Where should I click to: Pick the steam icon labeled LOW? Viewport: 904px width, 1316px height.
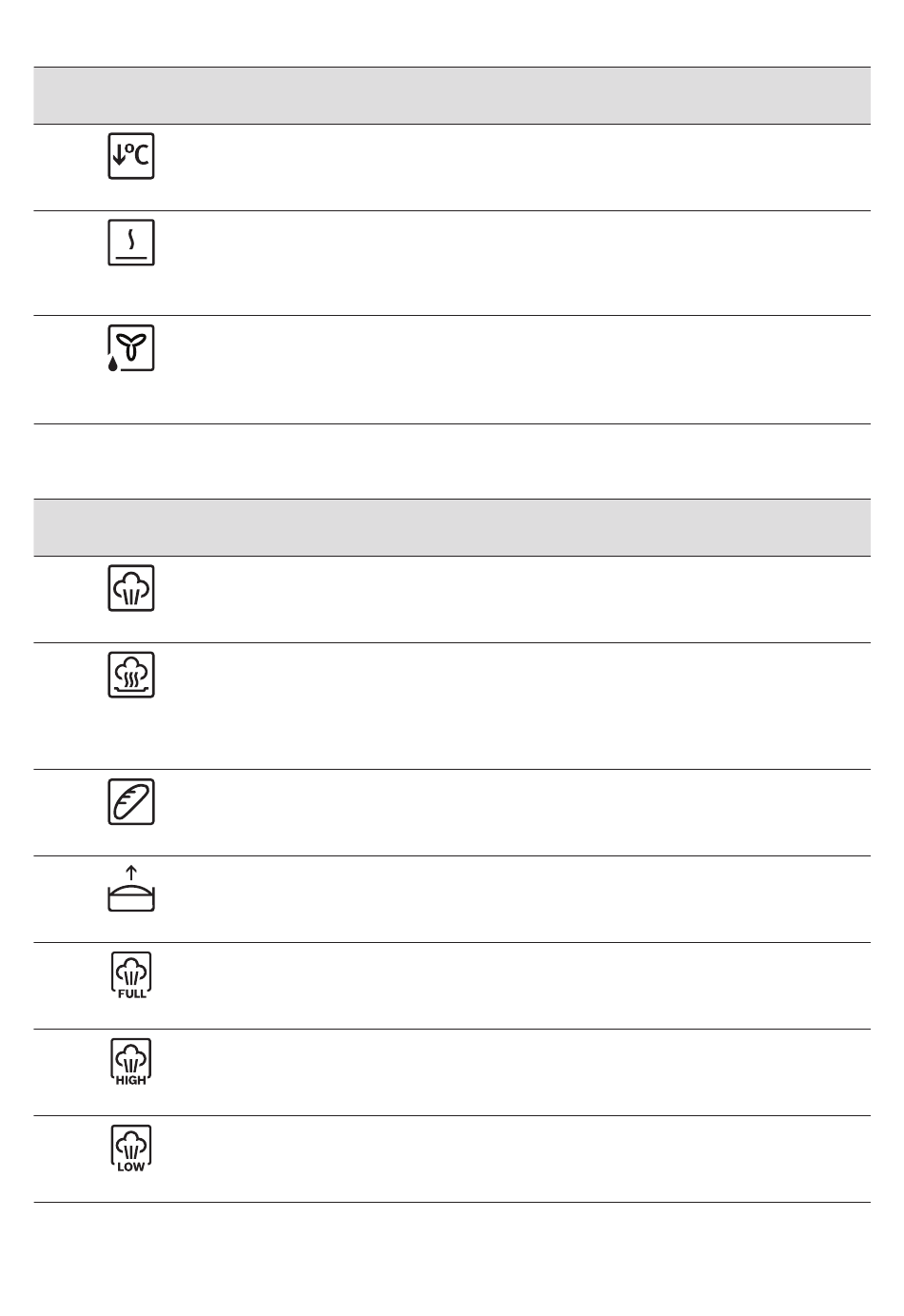pos(131,1149)
